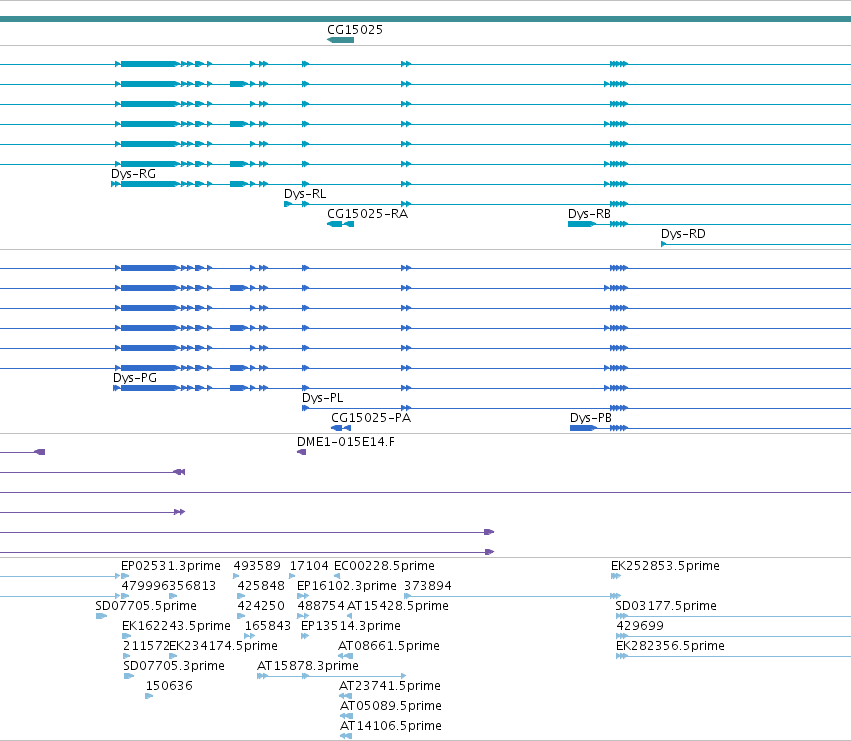Click the 488754 feature label
Image resolution: width=851 pixels, height=741 pixels.
321,606
